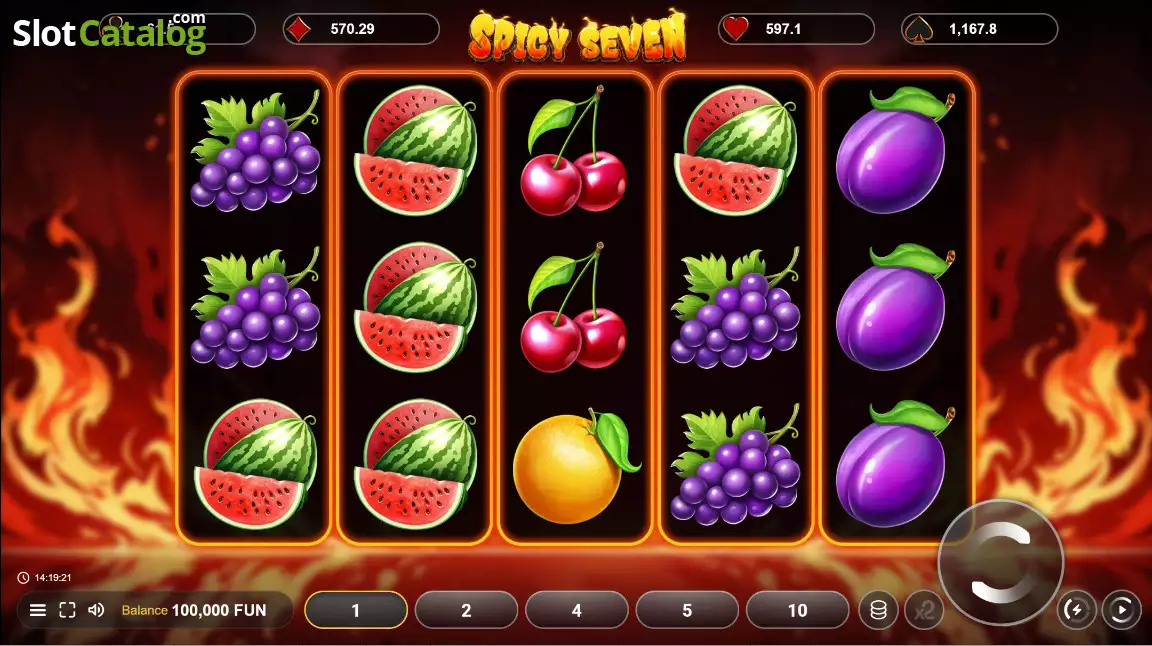
Task: Click the orange symbol on the middle reel
Action: pyautogui.click(x=575, y=467)
